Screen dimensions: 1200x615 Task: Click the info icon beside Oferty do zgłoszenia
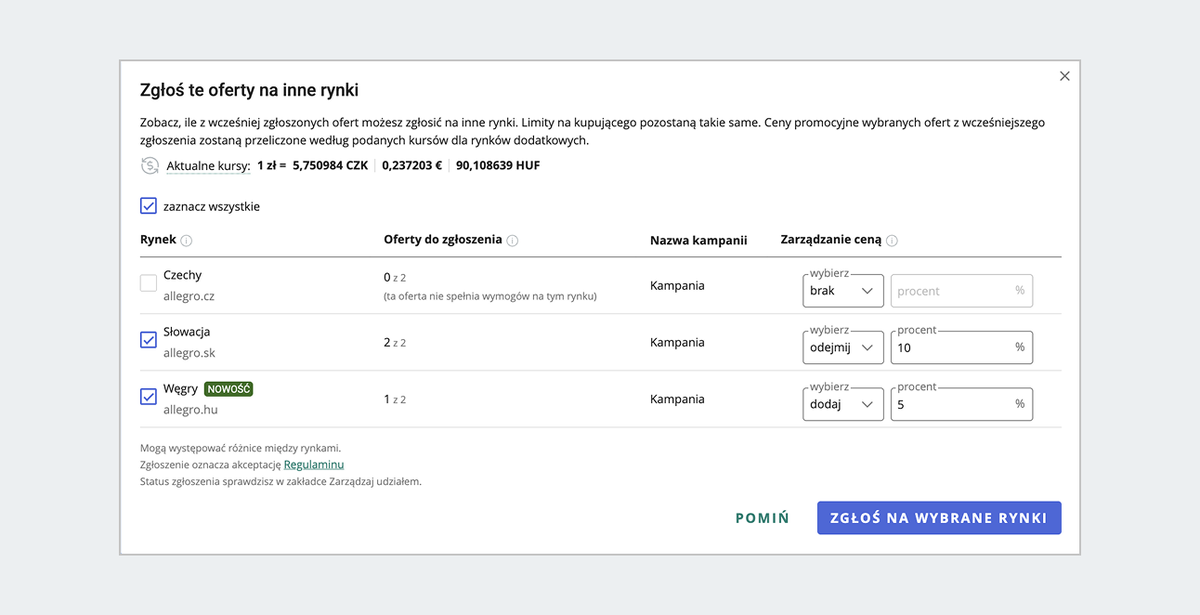[512, 240]
